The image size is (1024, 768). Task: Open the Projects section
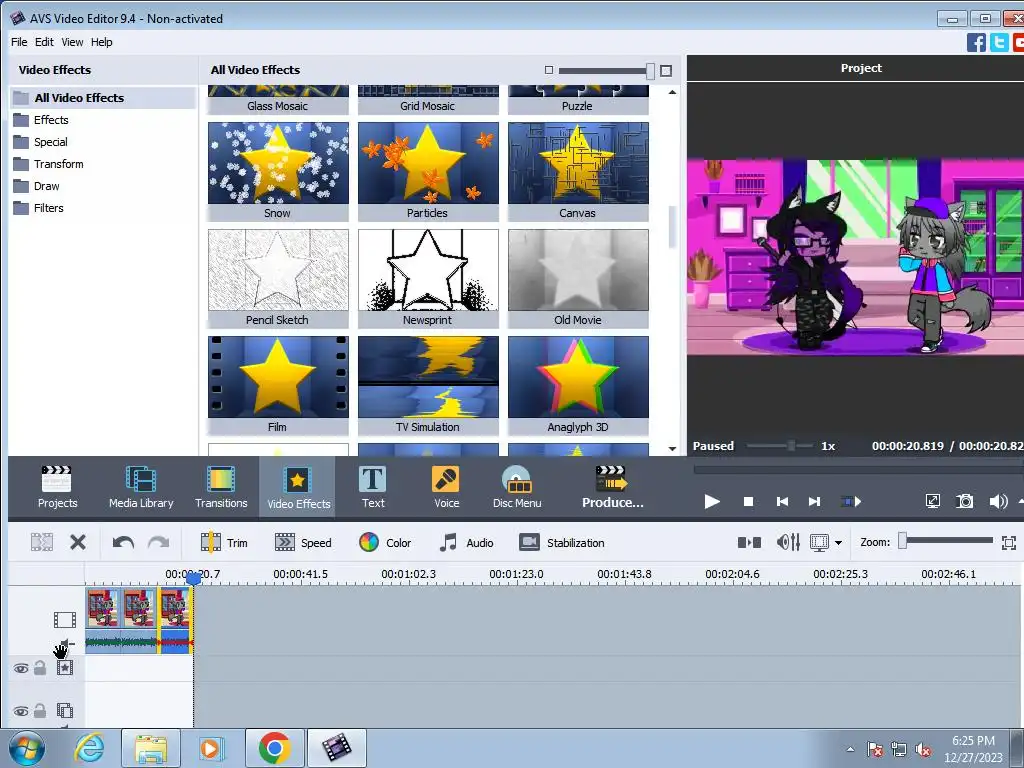point(57,487)
